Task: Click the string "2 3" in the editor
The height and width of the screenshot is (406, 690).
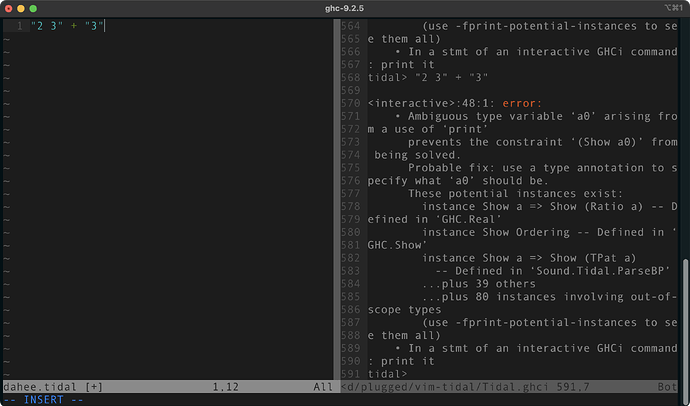Action: pyautogui.click(x=47, y=26)
